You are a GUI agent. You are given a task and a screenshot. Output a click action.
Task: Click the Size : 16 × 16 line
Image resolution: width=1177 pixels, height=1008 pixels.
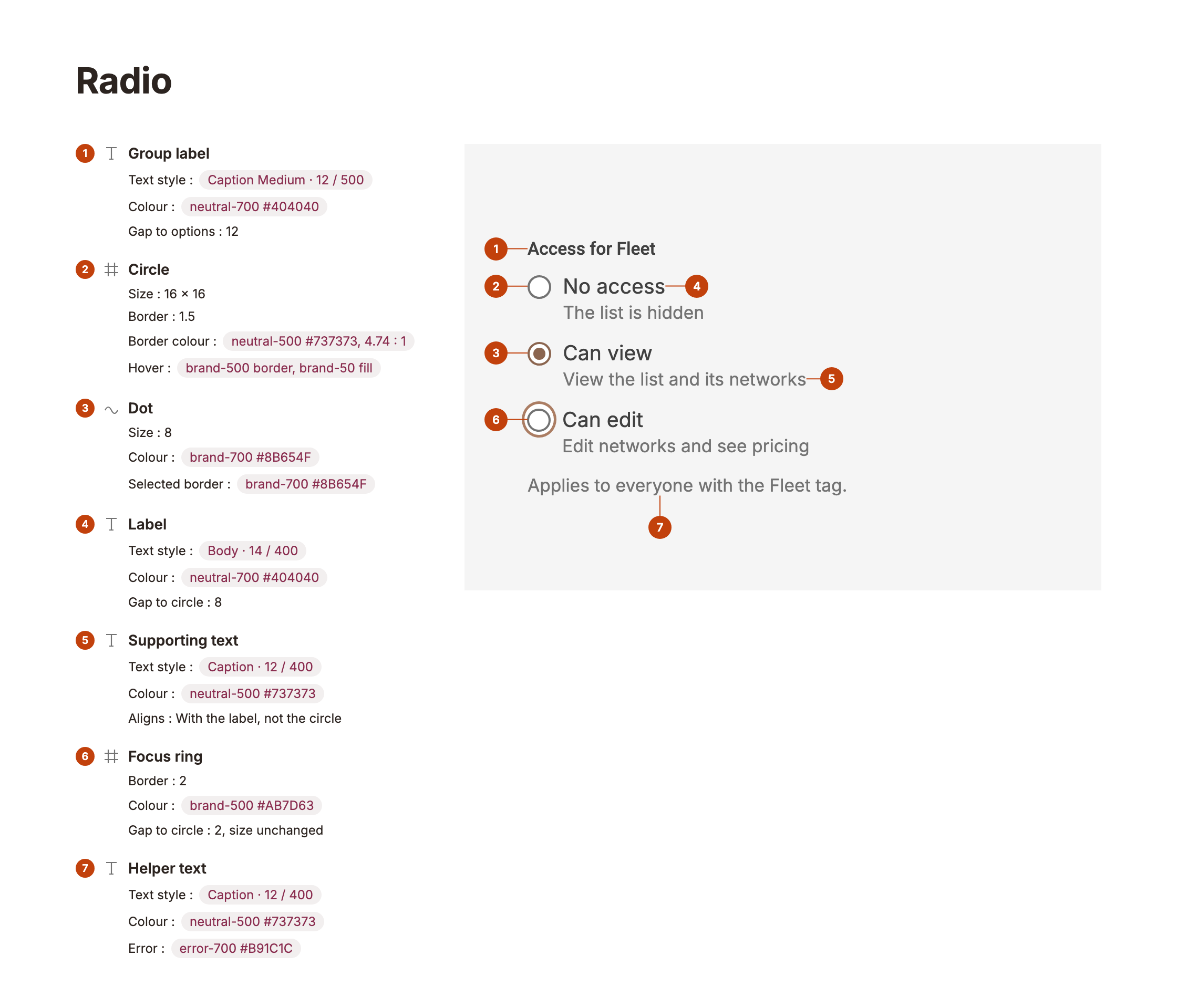point(167,294)
